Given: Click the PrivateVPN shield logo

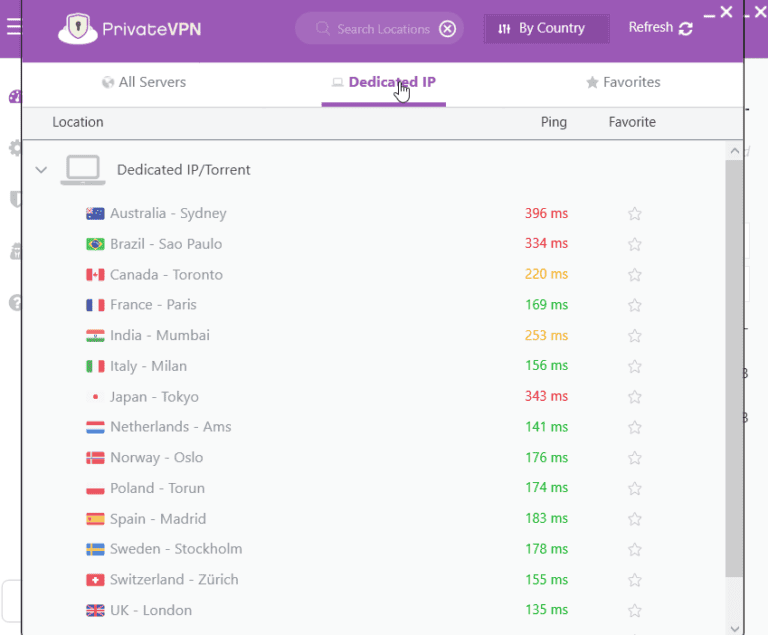Looking at the screenshot, I should 77,28.
